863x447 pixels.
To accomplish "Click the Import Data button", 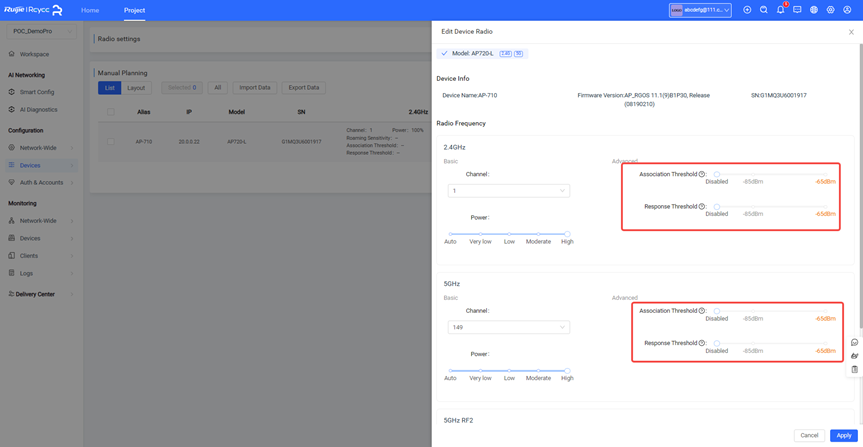I will pyautogui.click(x=255, y=88).
